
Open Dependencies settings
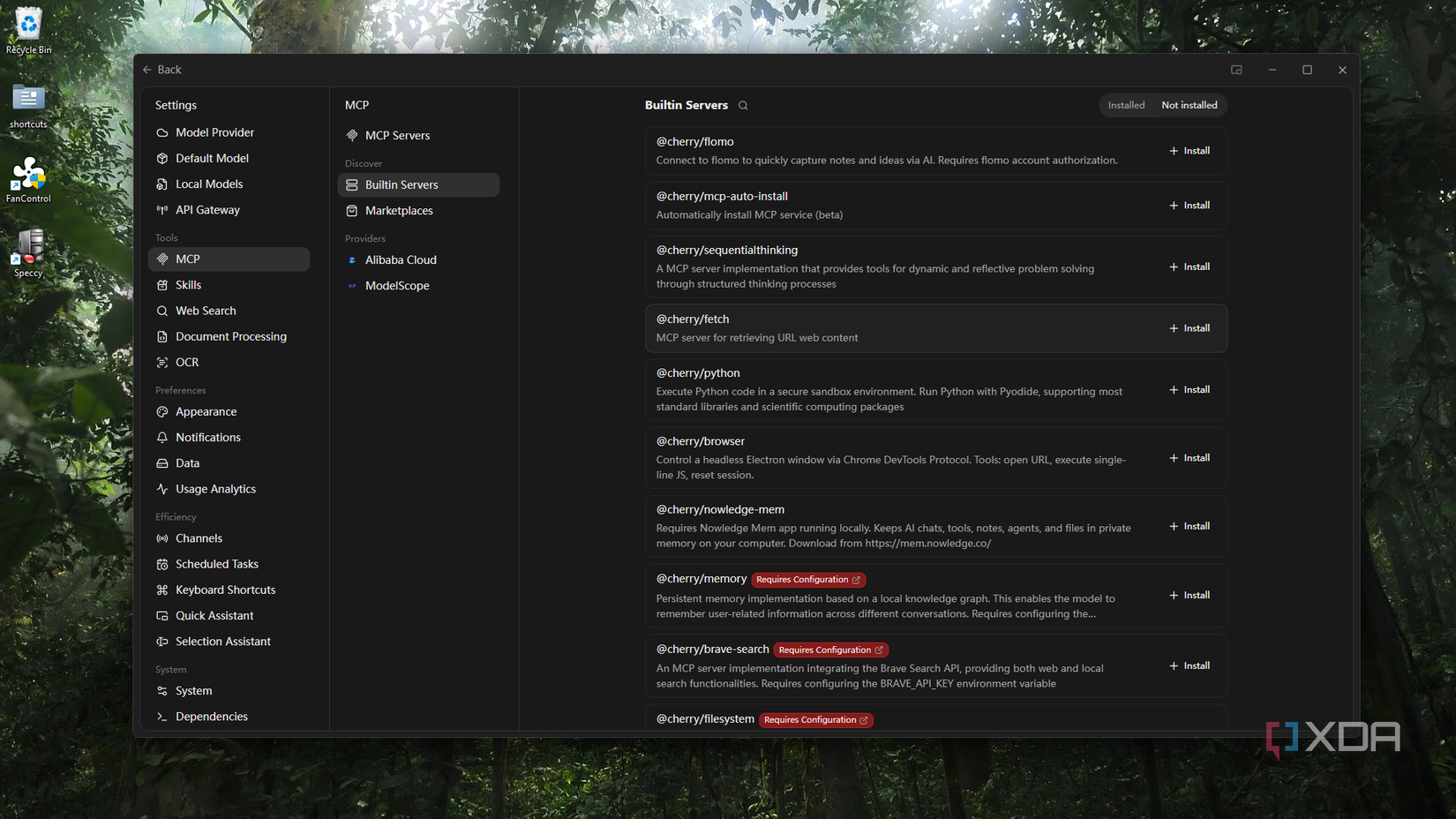click(x=229, y=717)
